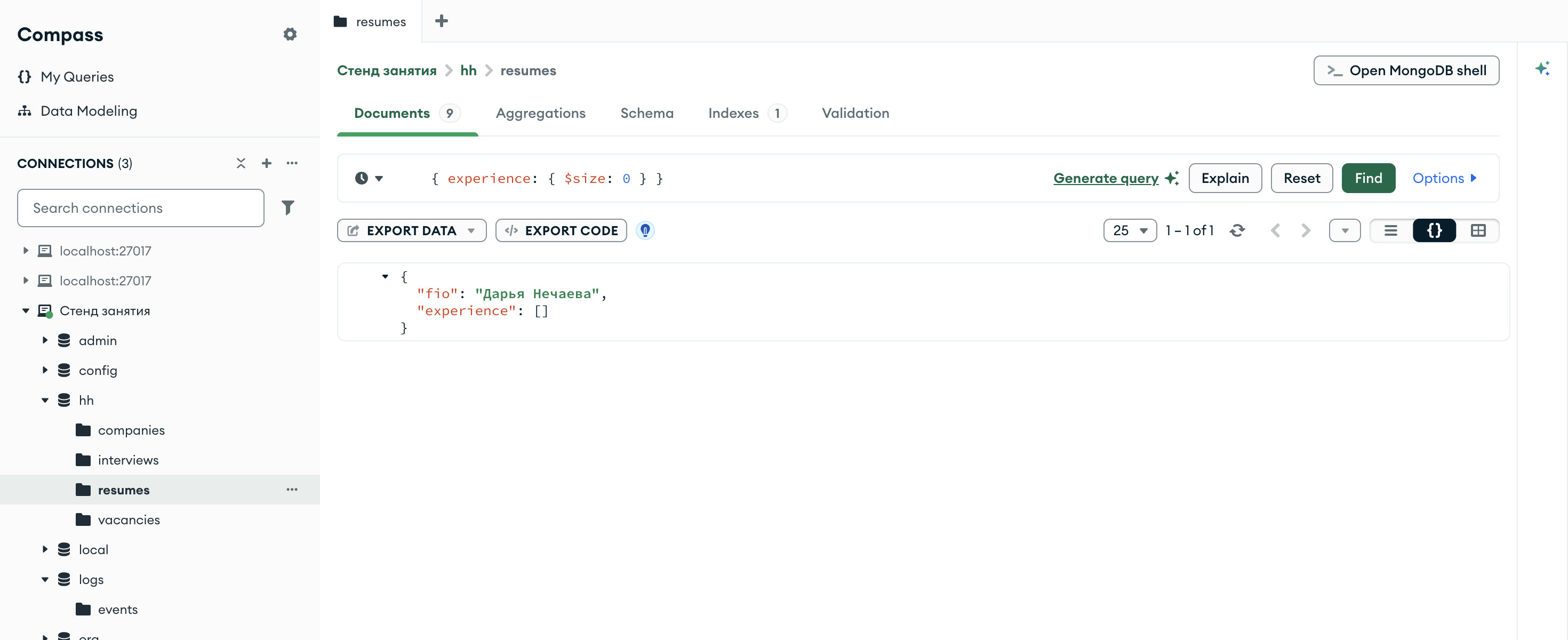The width and height of the screenshot is (1568, 640).
Task: Switch to Validation tab
Action: click(855, 113)
